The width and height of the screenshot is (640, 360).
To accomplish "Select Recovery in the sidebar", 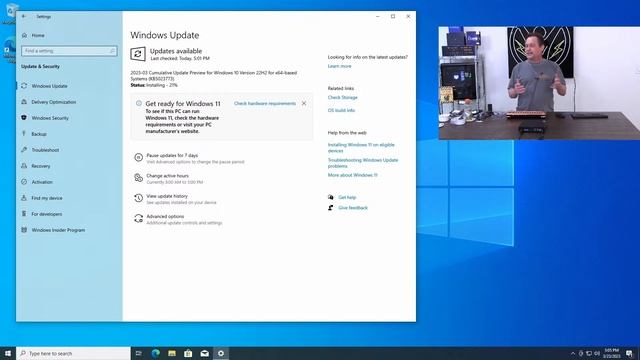I will point(41,166).
